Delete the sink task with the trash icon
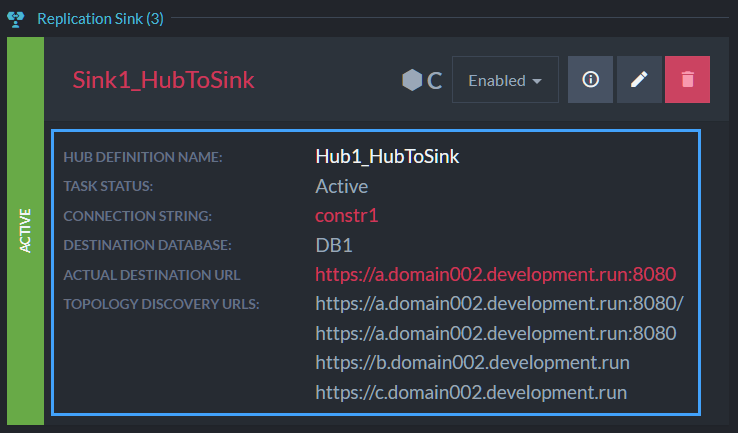 [687, 80]
